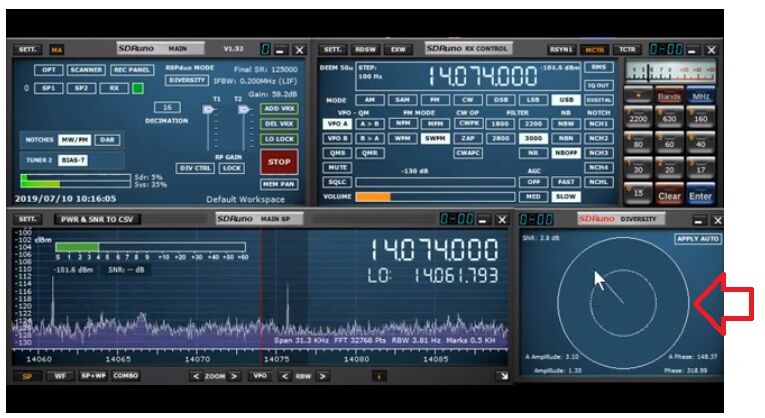
Task: Select the 160 band on keypad
Action: point(701,118)
